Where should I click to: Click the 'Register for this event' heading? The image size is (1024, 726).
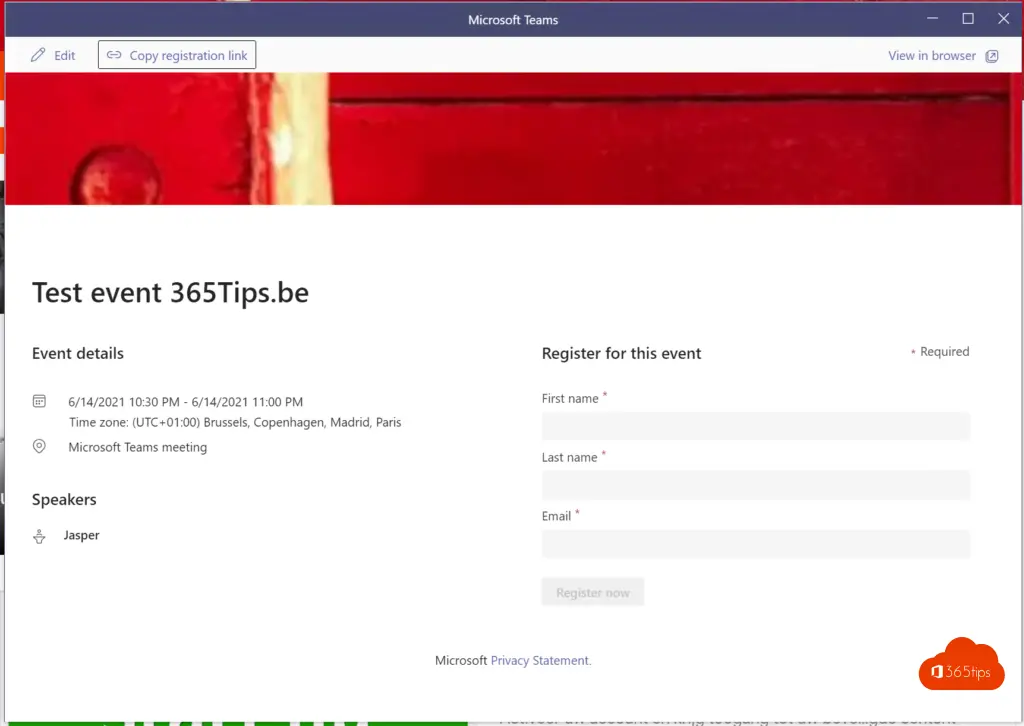click(x=621, y=353)
